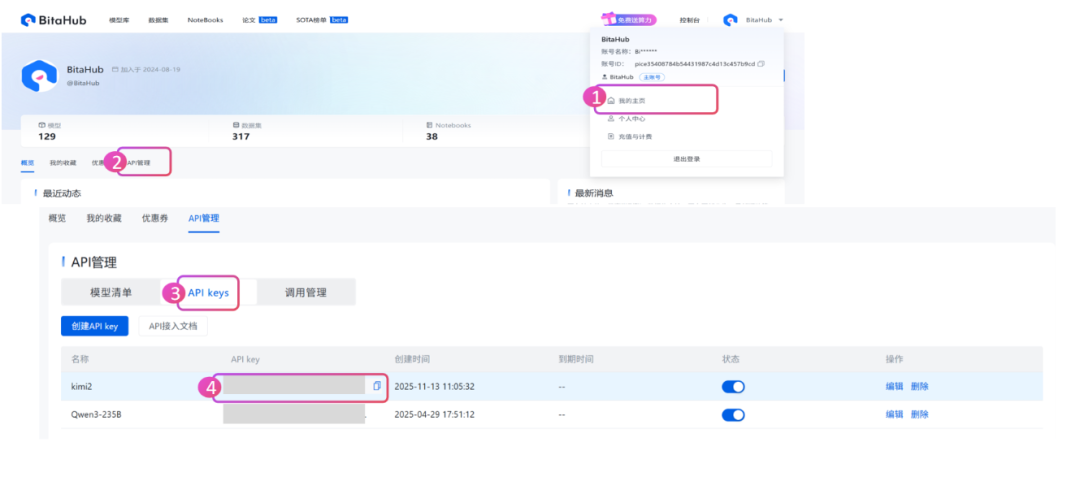Select the lower active API管理 tab
Image resolution: width=1080 pixels, height=481 pixels.
point(204,218)
